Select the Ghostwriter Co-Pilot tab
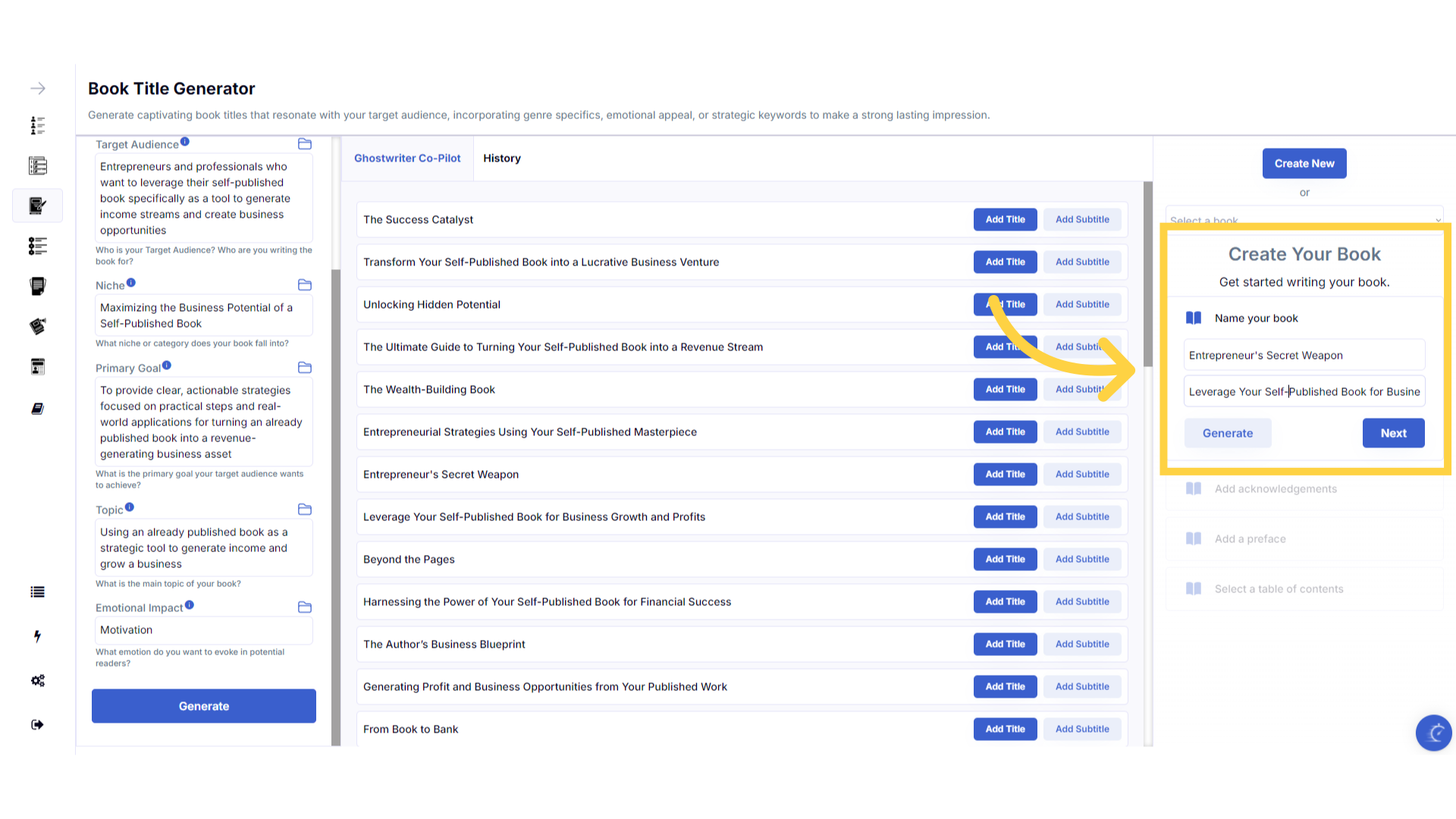 click(x=407, y=158)
